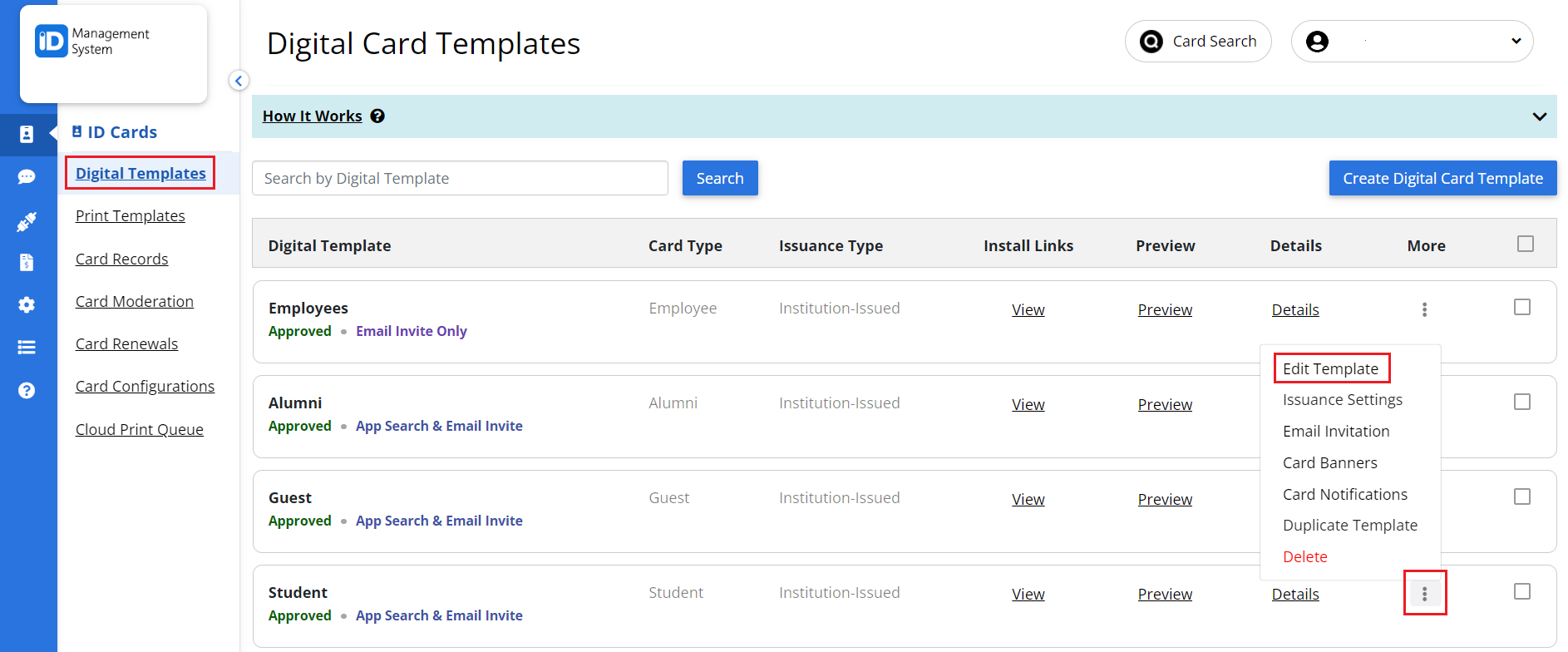Click the Card Type column header
The height and width of the screenshot is (652, 1568).
tap(685, 246)
